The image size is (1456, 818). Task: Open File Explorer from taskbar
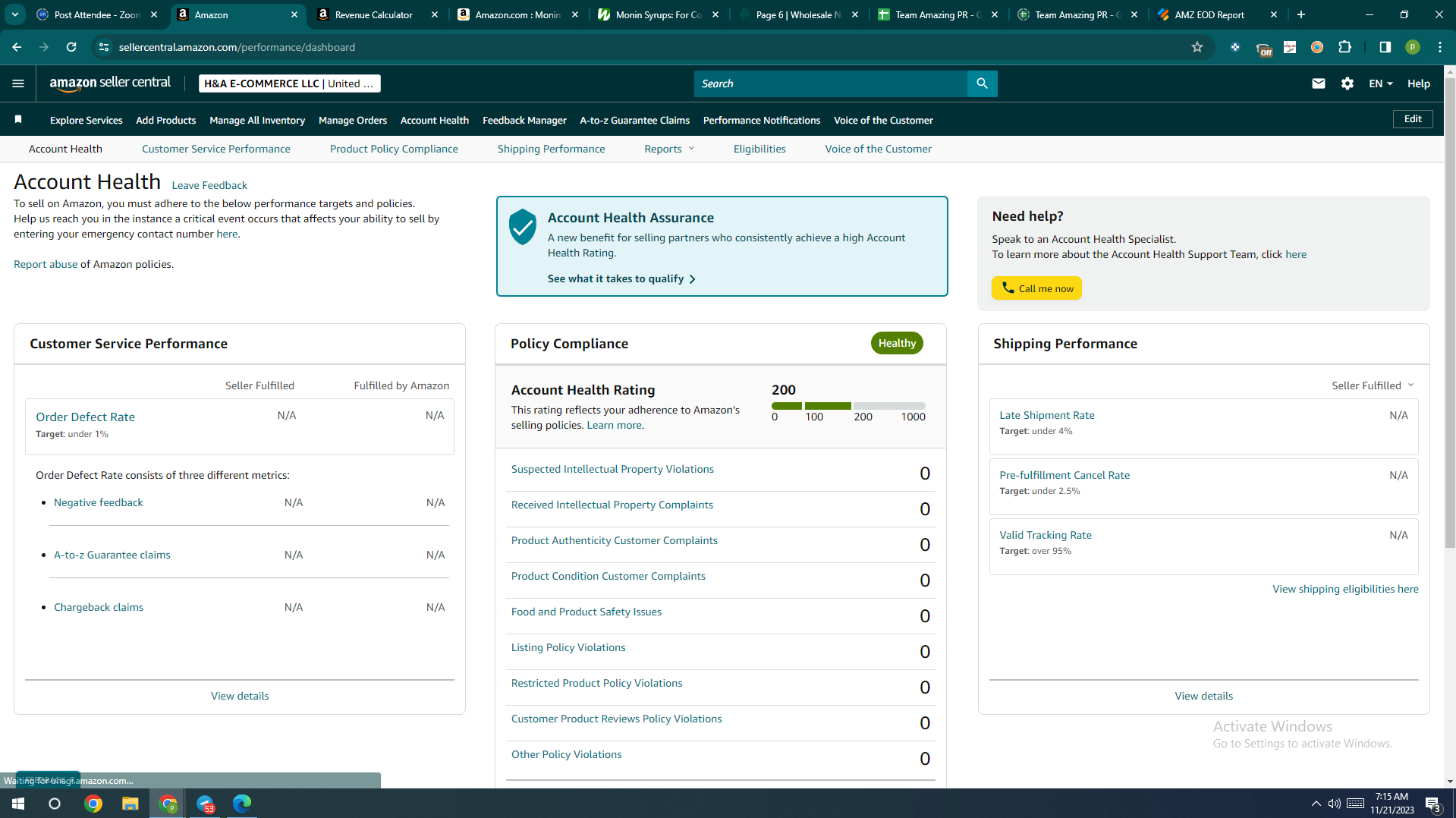(131, 804)
